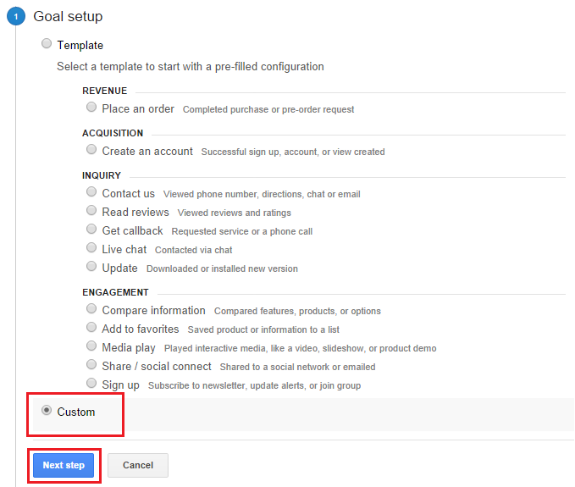Pick the Contact us goal template
Screen dimensions: 575x487
(91, 192)
